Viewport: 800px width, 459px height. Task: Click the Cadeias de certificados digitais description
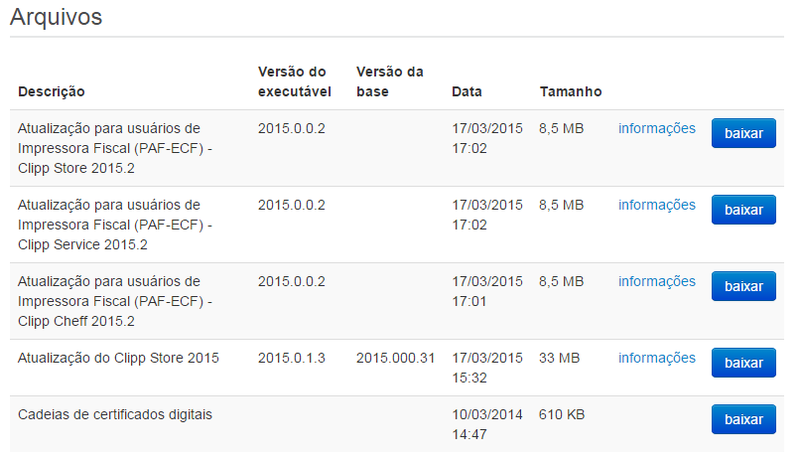point(115,414)
